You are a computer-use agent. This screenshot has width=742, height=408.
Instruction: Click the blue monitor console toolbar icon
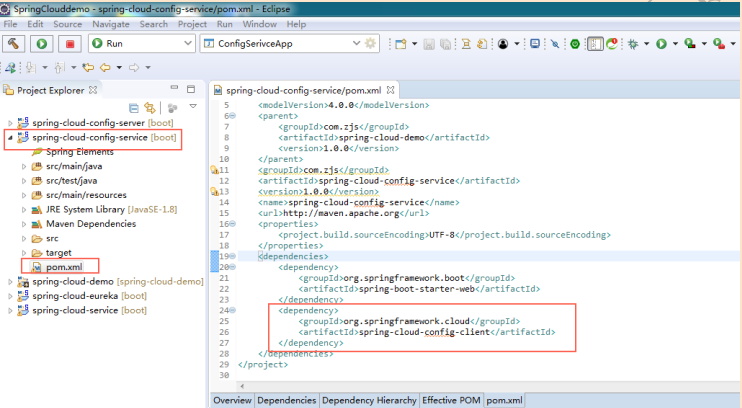pos(535,44)
